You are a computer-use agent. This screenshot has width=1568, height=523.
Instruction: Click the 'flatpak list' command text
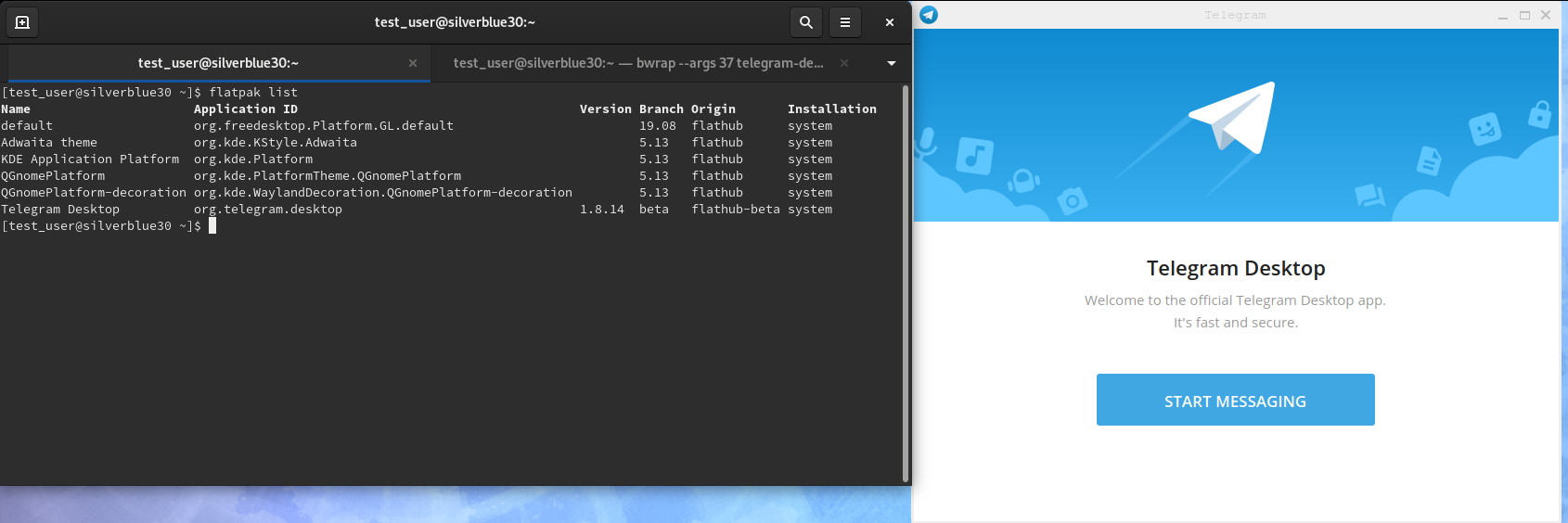point(253,93)
